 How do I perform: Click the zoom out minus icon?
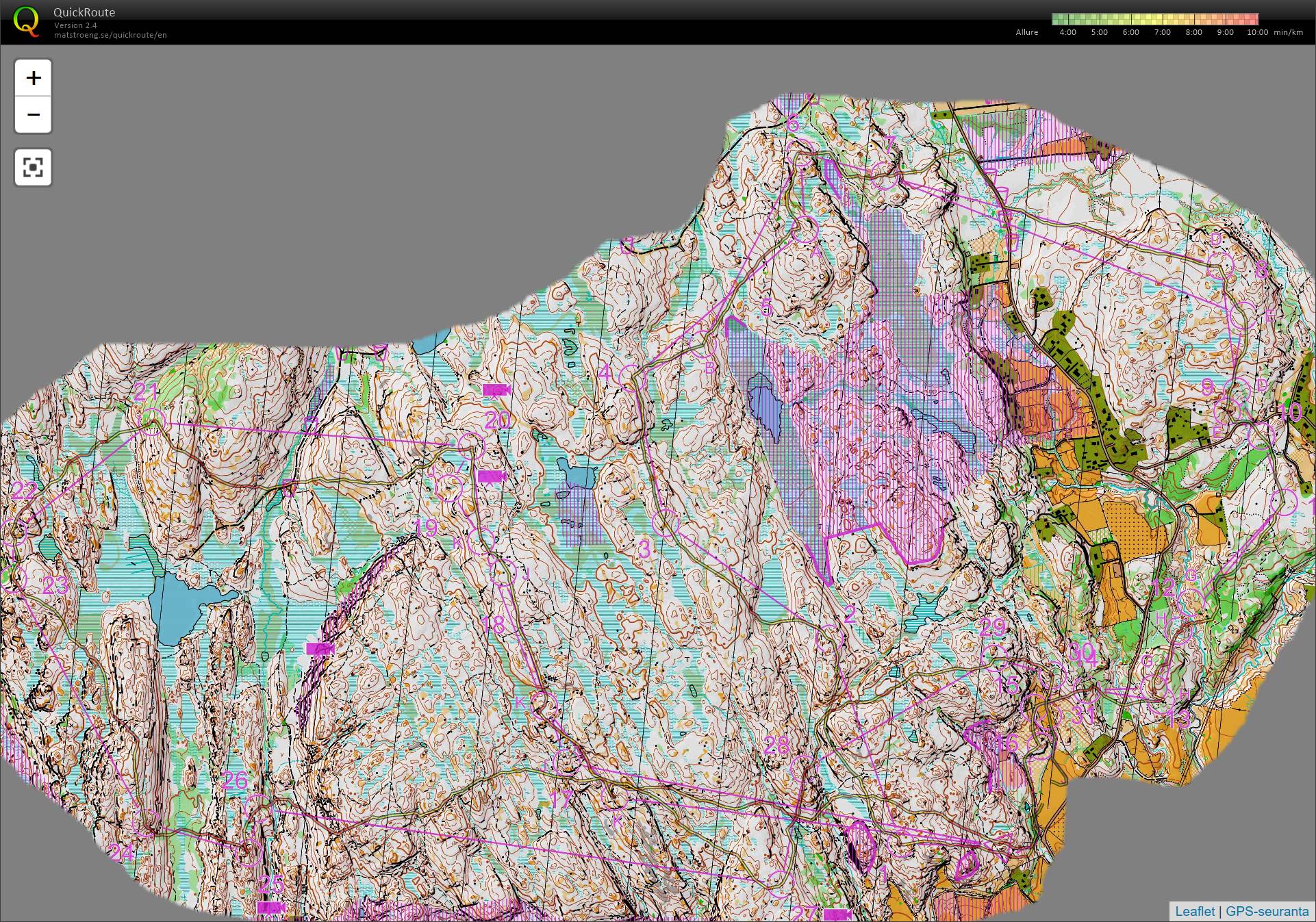32,114
